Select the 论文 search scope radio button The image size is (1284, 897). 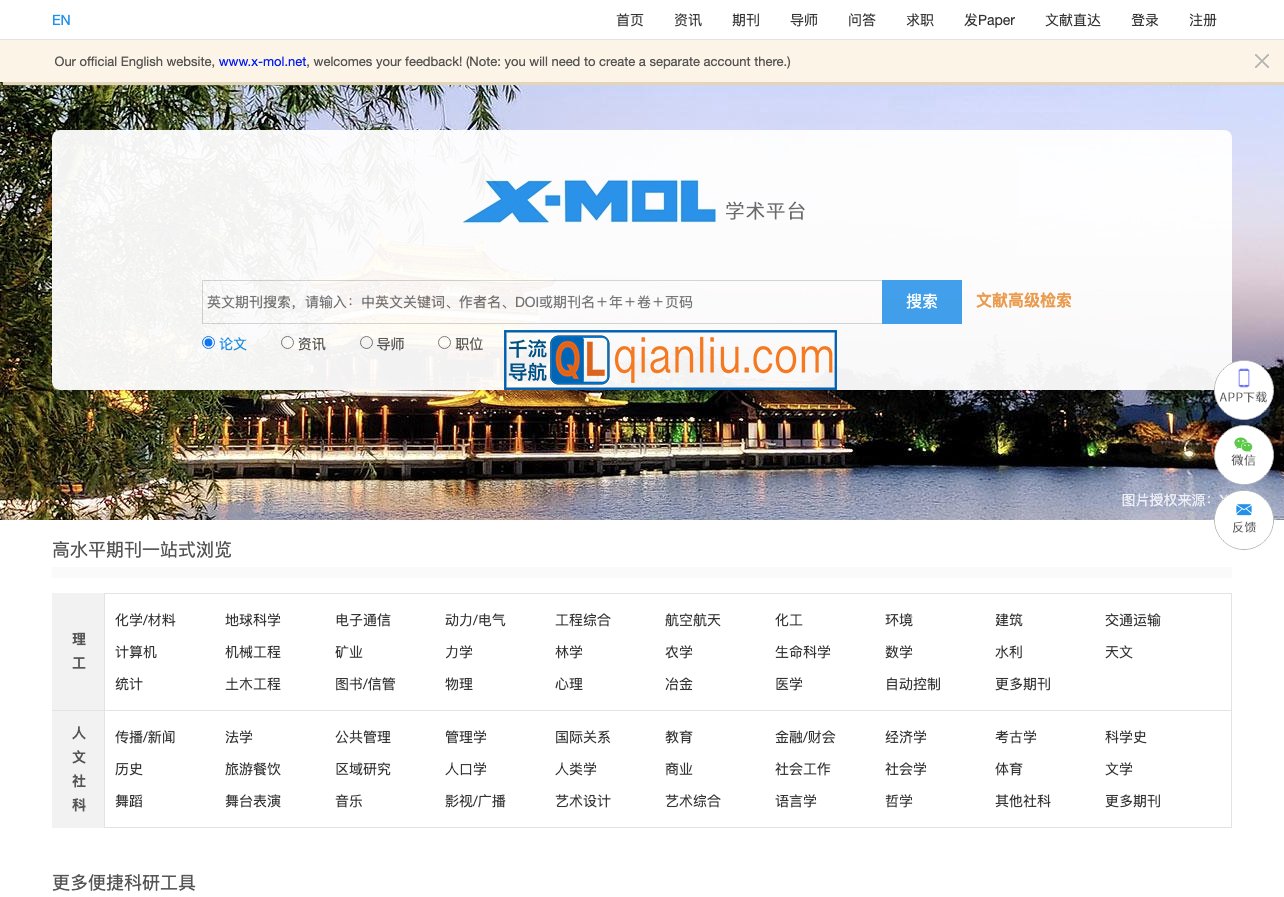point(209,342)
